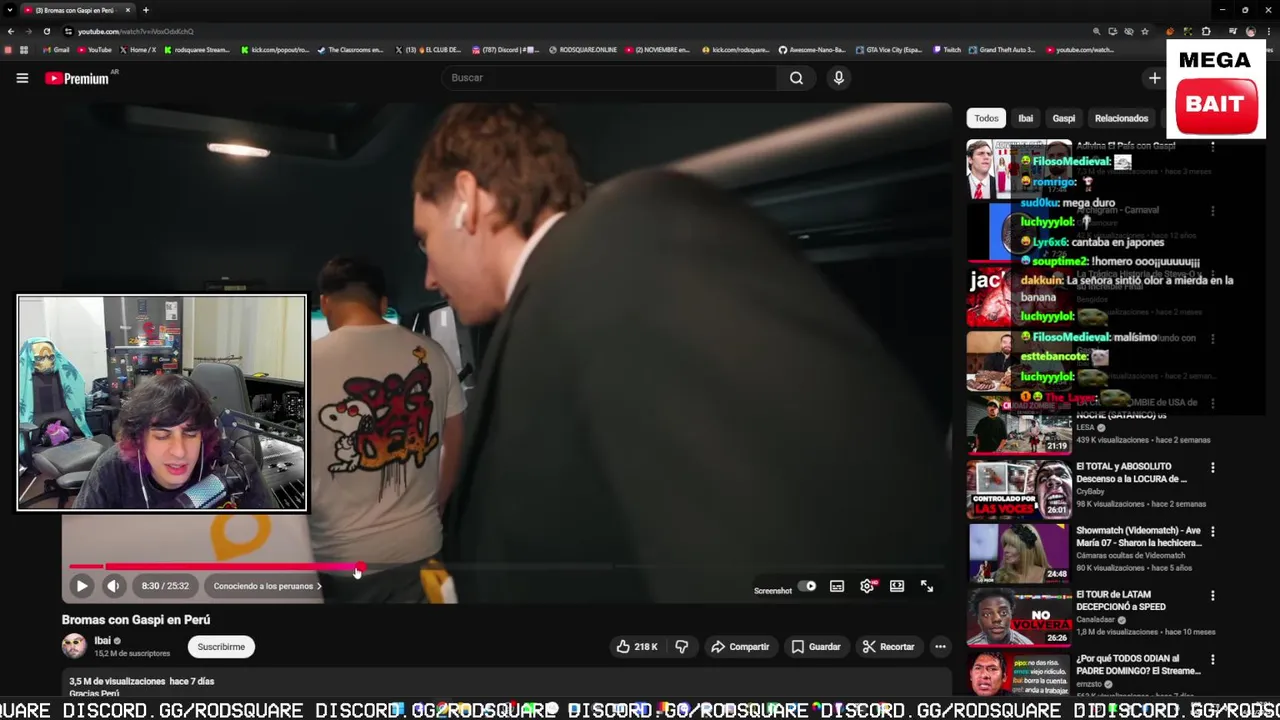Expand chapter 'Conociendo a los peruanos'

[267, 586]
